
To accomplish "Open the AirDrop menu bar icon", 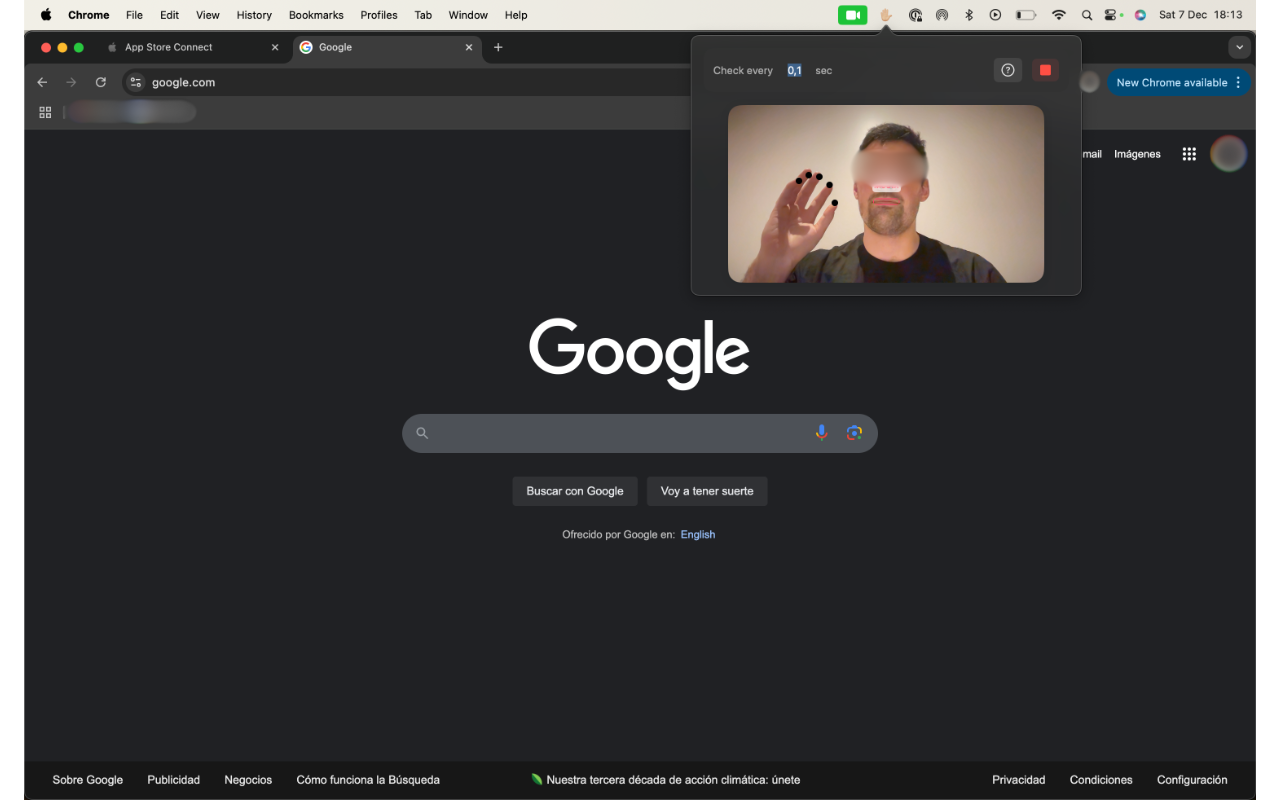I will pos(942,15).
